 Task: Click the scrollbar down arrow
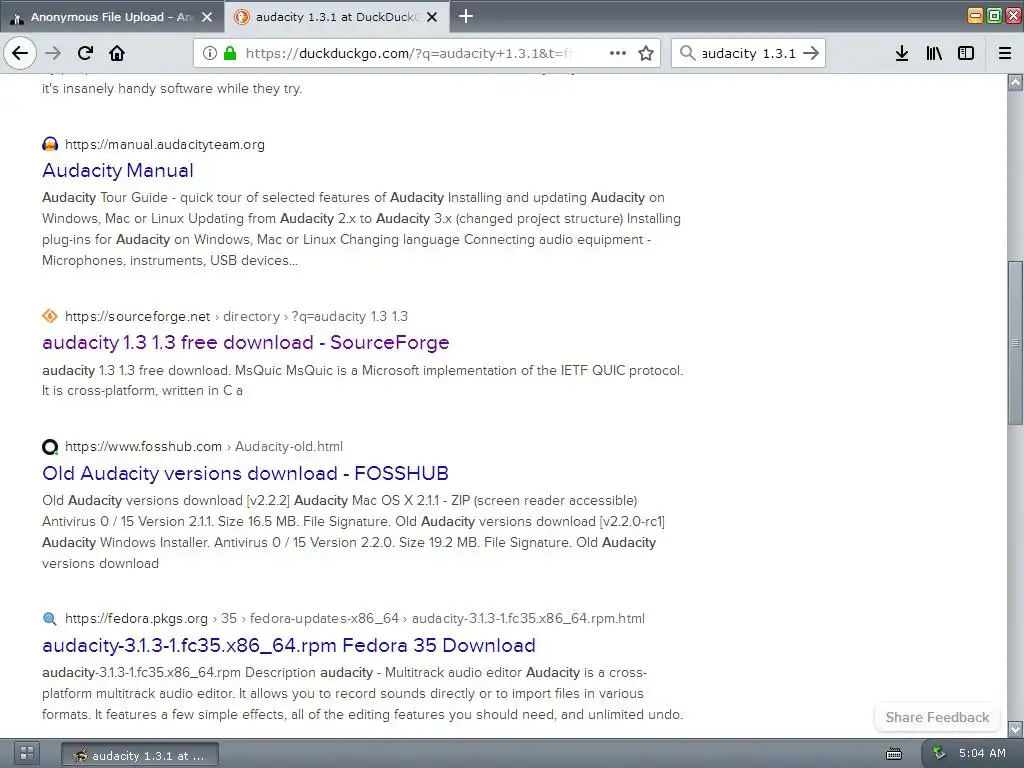[x=1015, y=728]
